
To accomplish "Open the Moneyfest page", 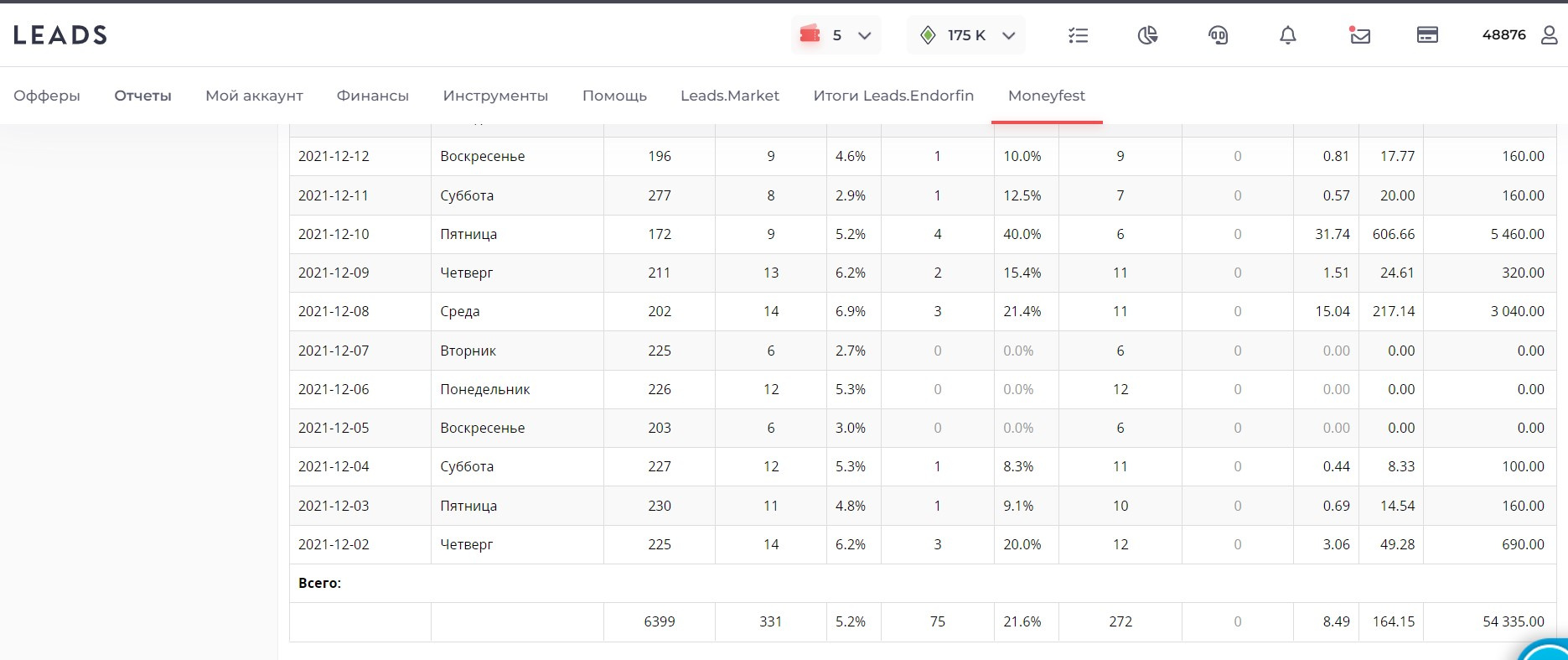I will click(x=1047, y=96).
